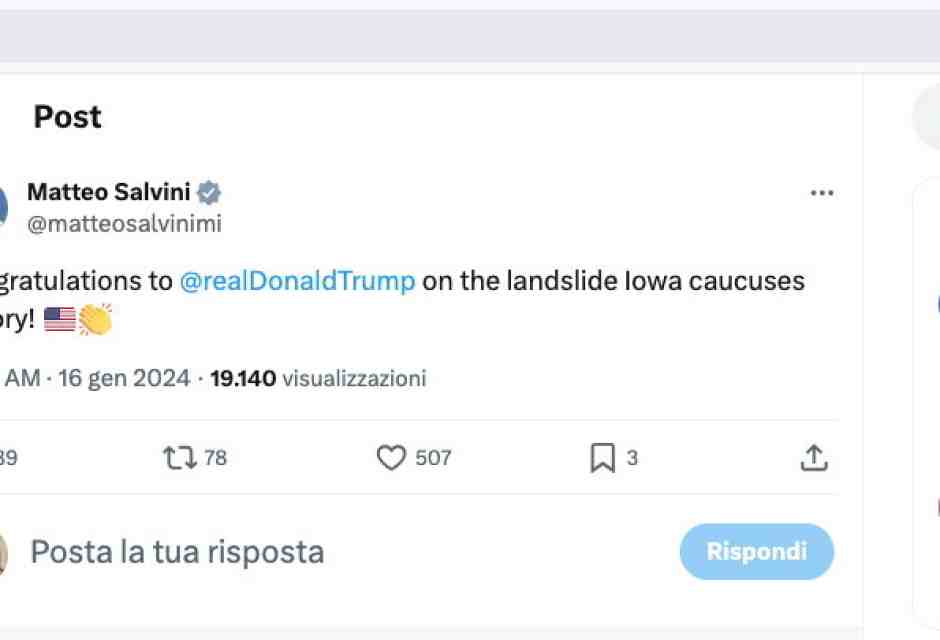Click the Posta la tua risposta field
Image resolution: width=940 pixels, height=640 pixels.
point(177,551)
